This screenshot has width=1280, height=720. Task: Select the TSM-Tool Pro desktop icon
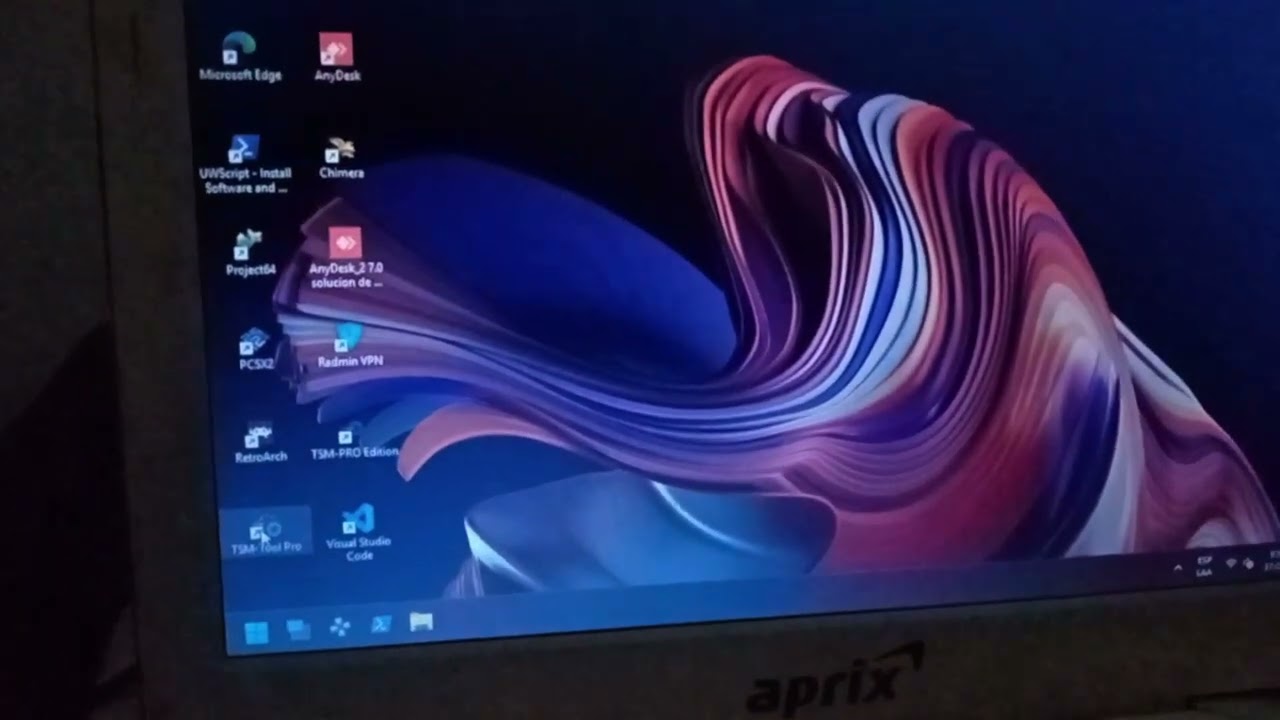click(266, 534)
